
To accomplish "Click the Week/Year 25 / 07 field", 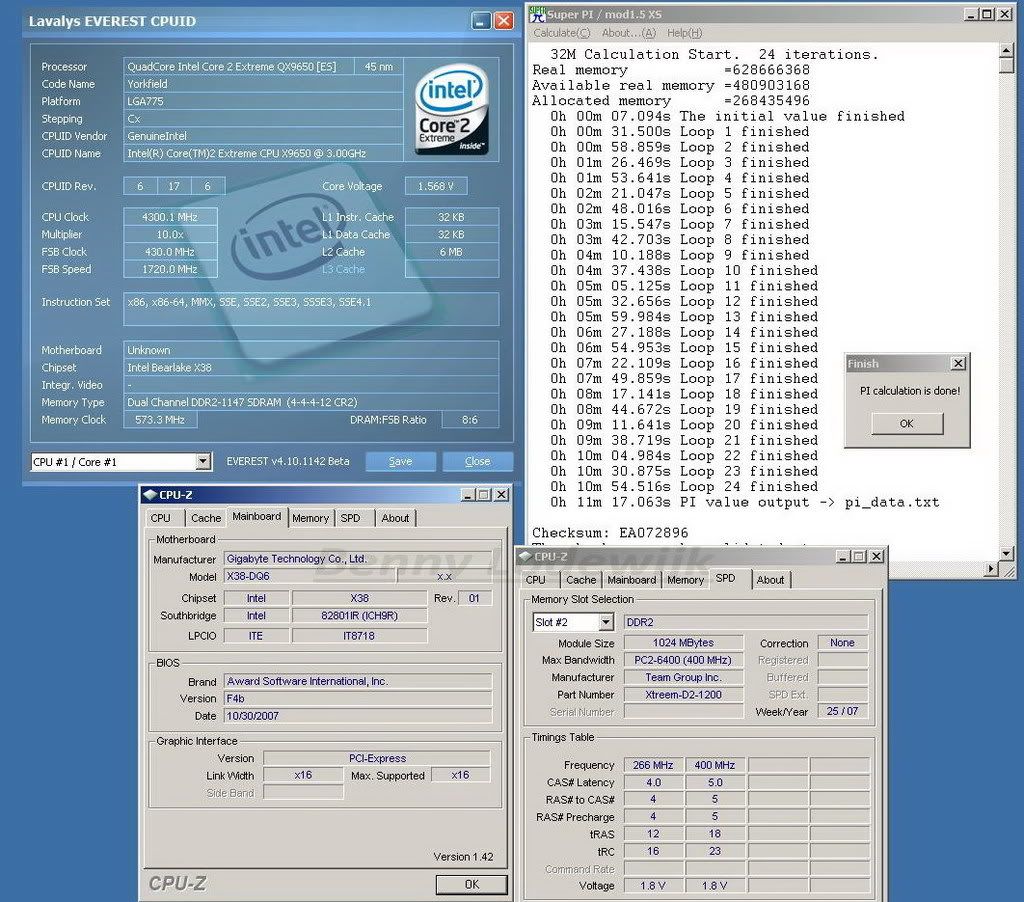I will click(842, 711).
